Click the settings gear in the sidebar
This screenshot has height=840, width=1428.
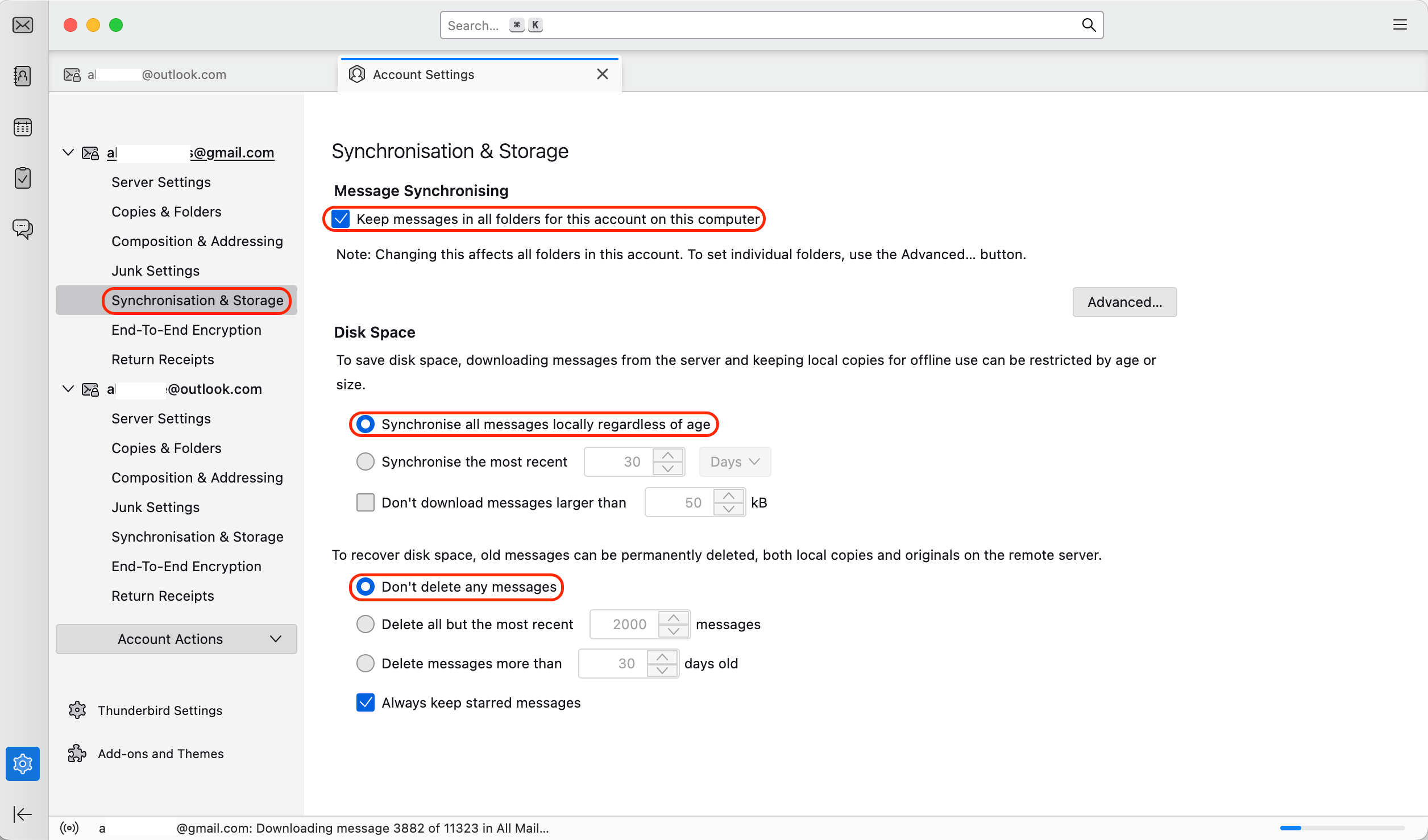[22, 763]
